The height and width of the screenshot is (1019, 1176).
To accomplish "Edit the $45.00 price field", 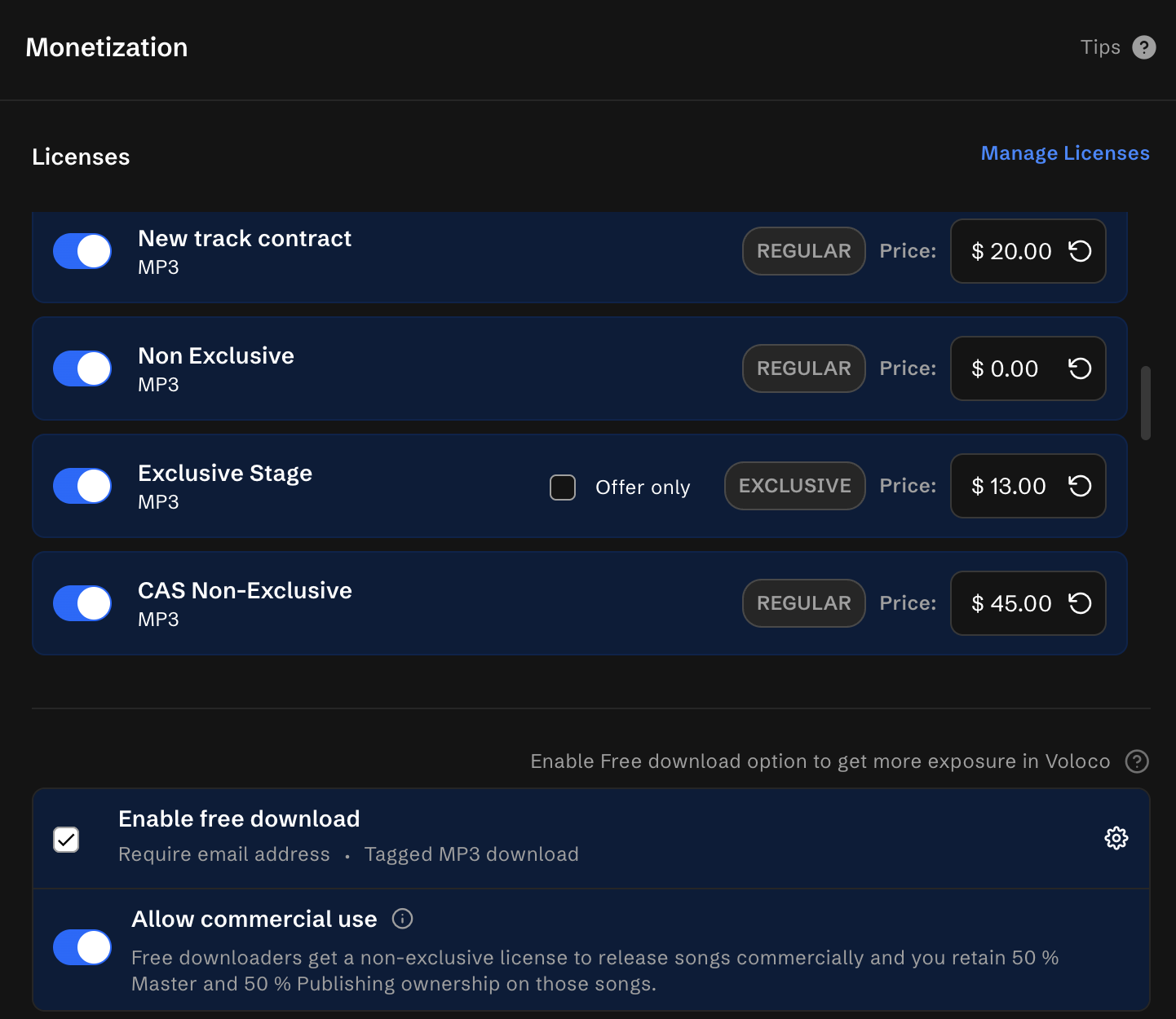I will 1010,603.
